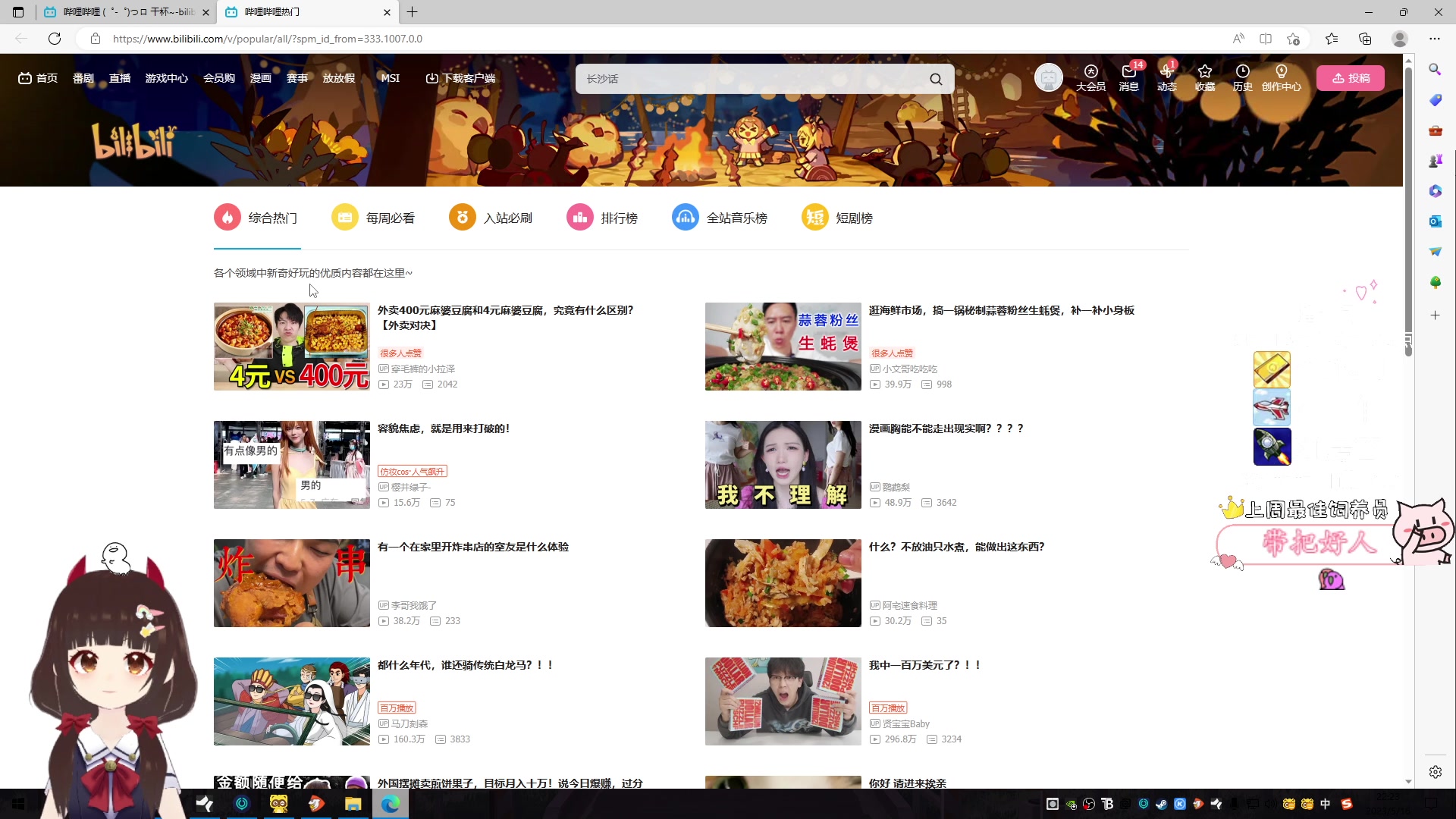The height and width of the screenshot is (819, 1456).
Task: Click 直播 in top navigation
Action: (120, 78)
